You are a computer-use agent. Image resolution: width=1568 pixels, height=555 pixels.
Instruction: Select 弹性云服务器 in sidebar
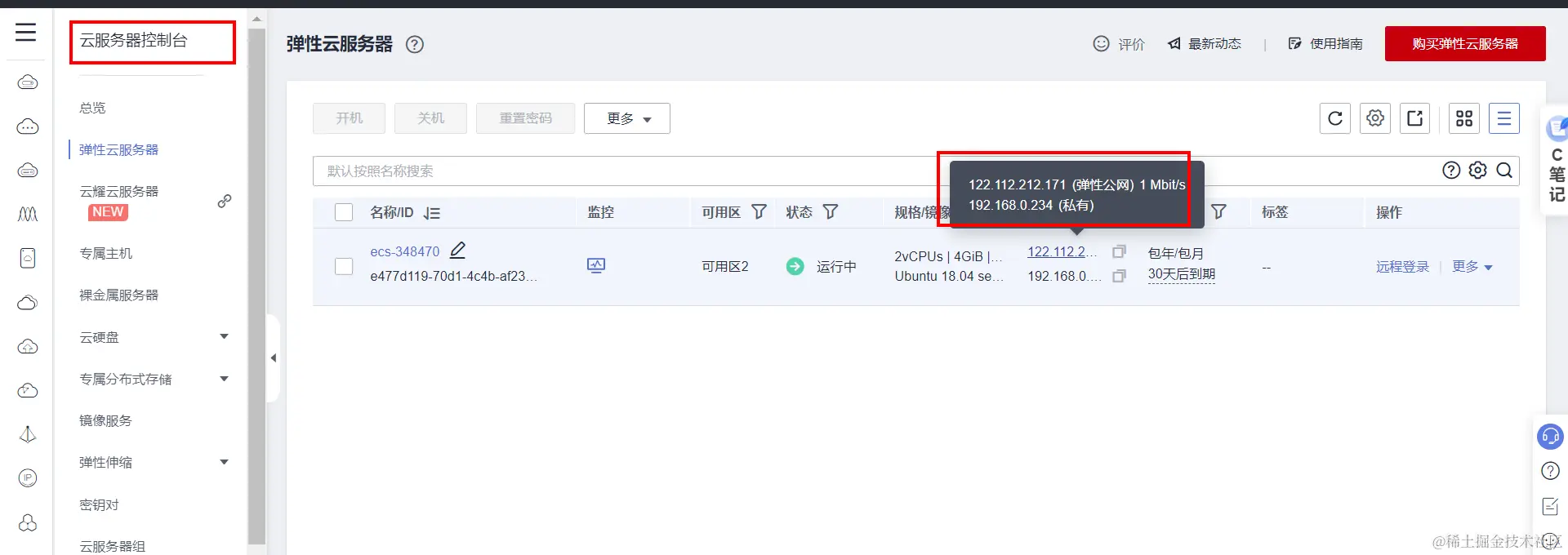click(119, 150)
